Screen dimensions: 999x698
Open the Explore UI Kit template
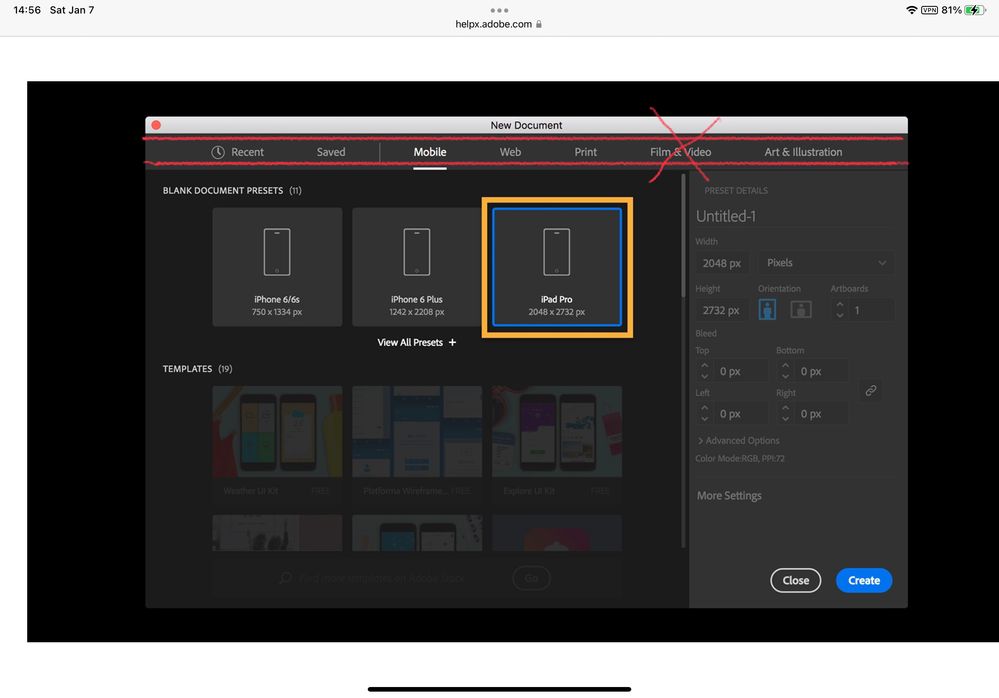pyautogui.click(x=557, y=443)
